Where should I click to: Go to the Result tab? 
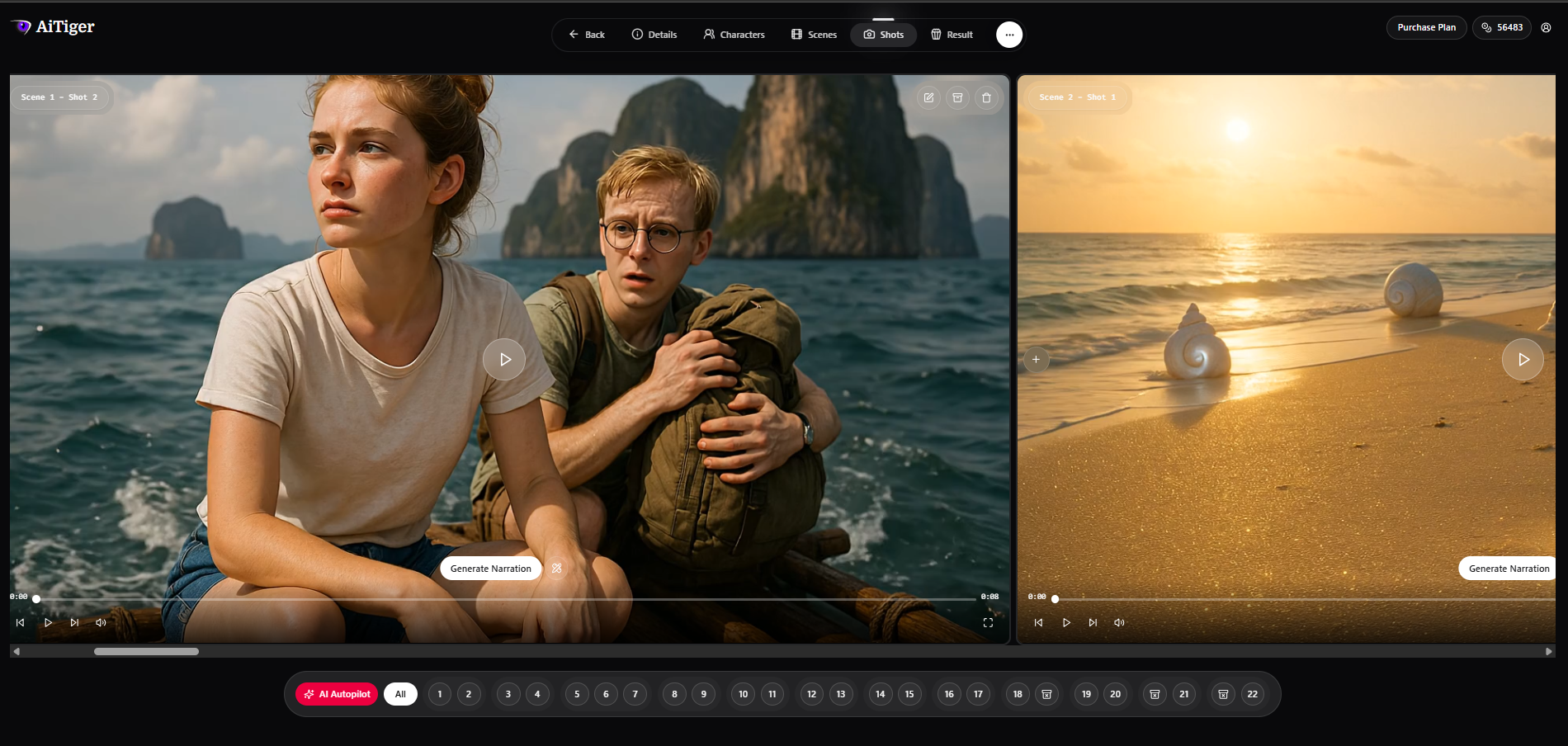952,35
